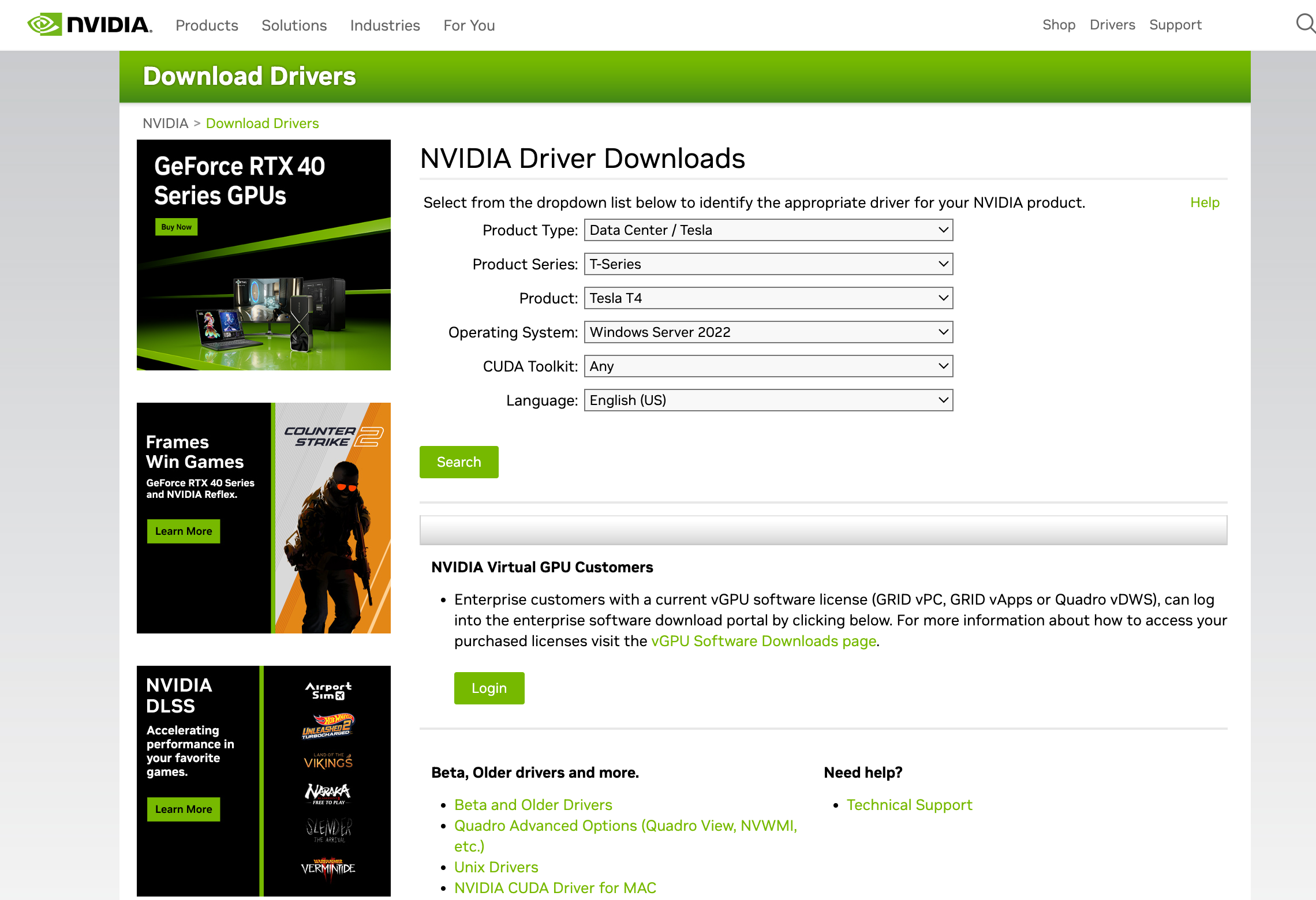Viewport: 1316px width, 900px height.
Task: Click the Airport Sim logo
Action: pyautogui.click(x=328, y=691)
